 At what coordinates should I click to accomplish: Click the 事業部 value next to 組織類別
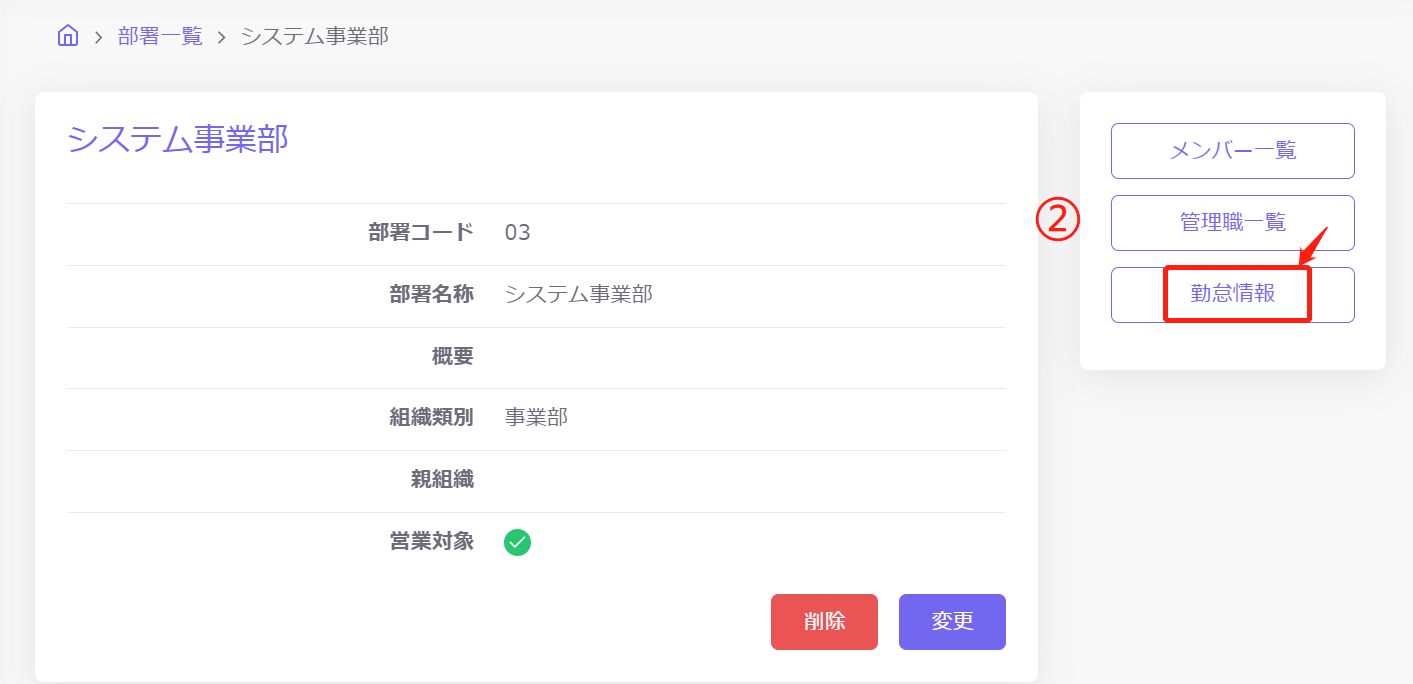536,418
